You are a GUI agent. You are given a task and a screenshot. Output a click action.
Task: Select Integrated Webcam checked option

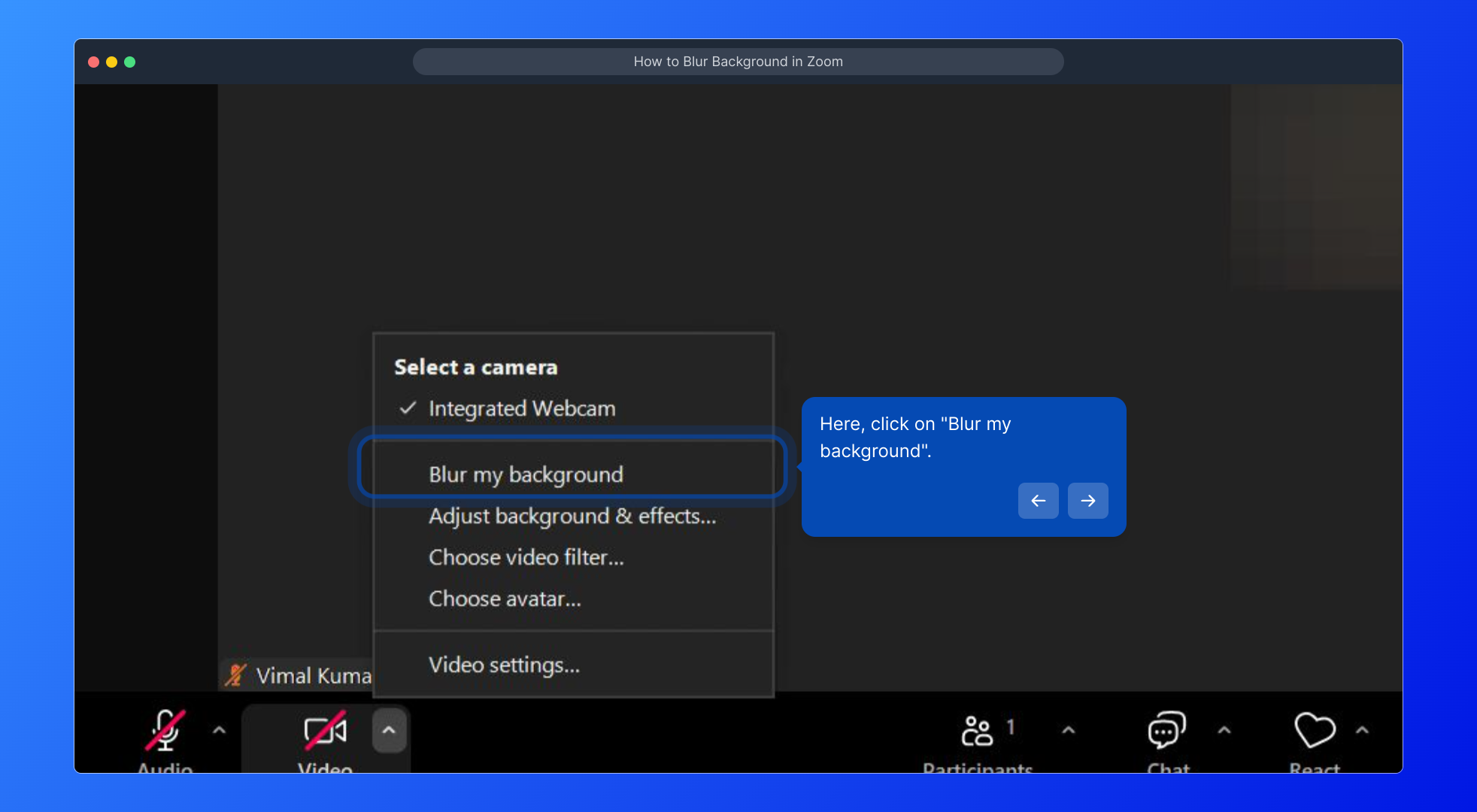tap(521, 408)
